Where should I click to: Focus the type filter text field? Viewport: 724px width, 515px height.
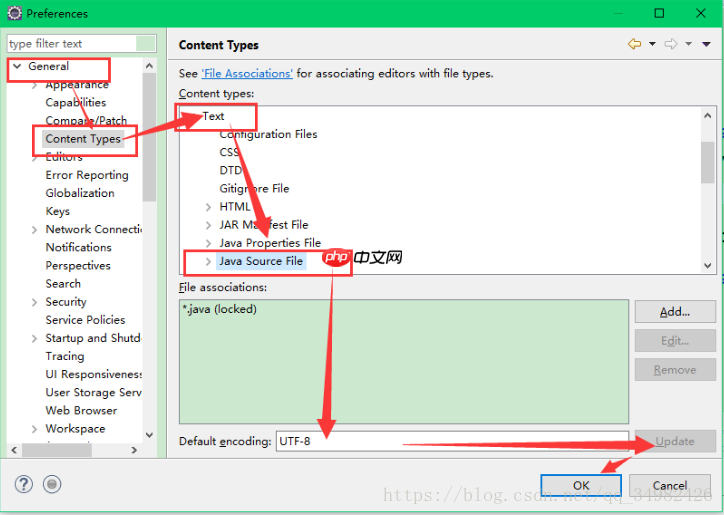point(81,43)
